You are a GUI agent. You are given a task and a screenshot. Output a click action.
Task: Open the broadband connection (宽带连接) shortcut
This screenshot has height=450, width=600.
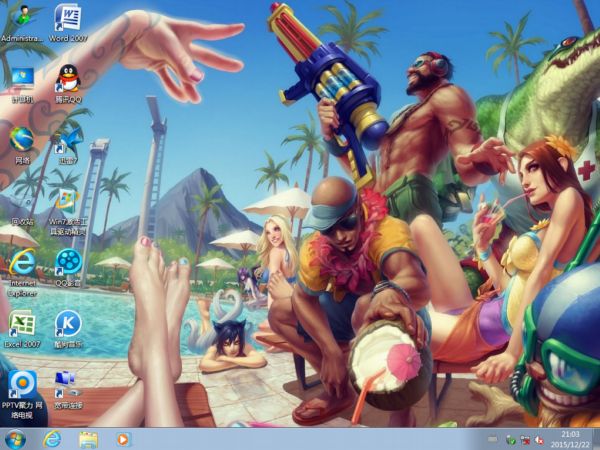68,382
